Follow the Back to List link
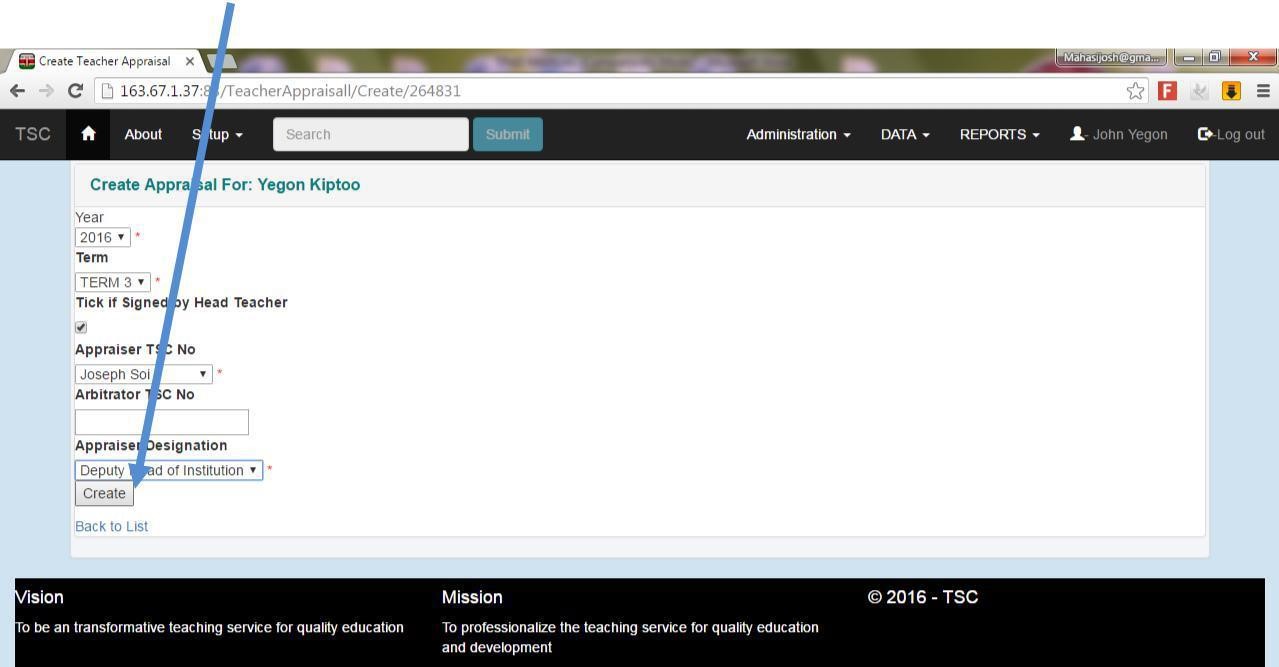The width and height of the screenshot is (1279, 667). pyautogui.click(x=112, y=526)
